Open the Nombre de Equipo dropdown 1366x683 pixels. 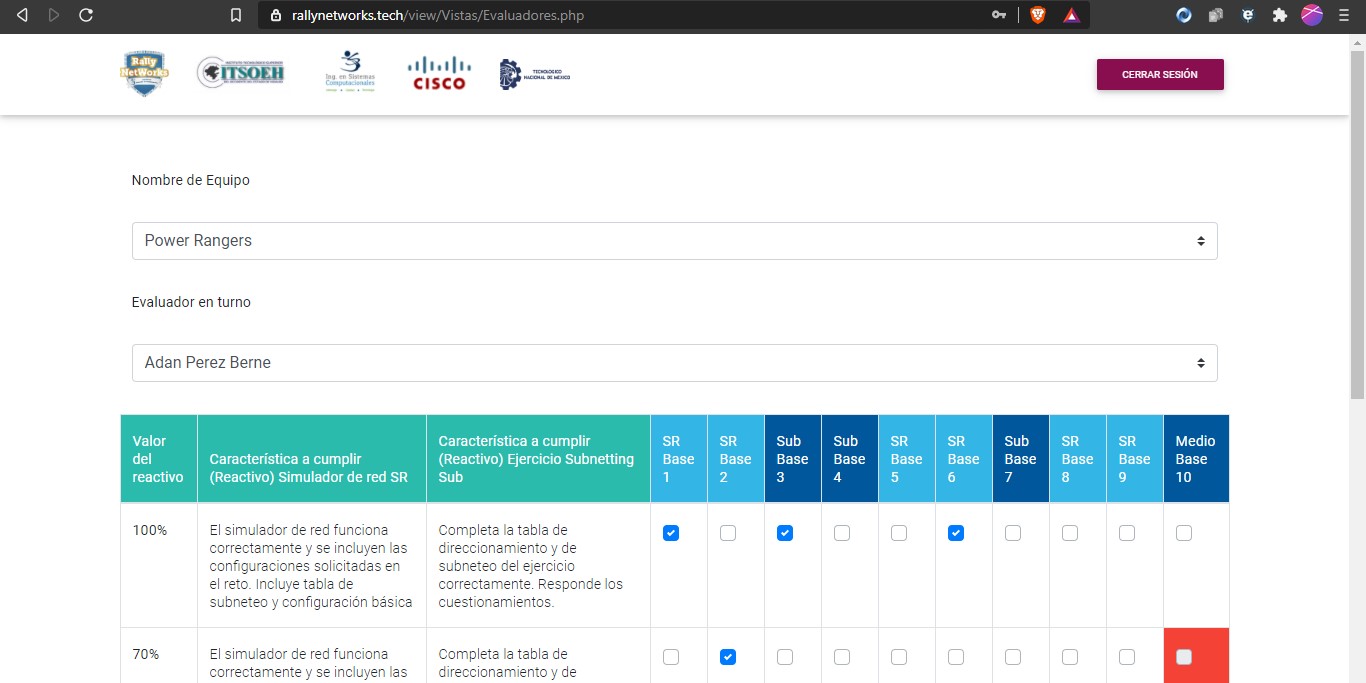click(x=674, y=241)
